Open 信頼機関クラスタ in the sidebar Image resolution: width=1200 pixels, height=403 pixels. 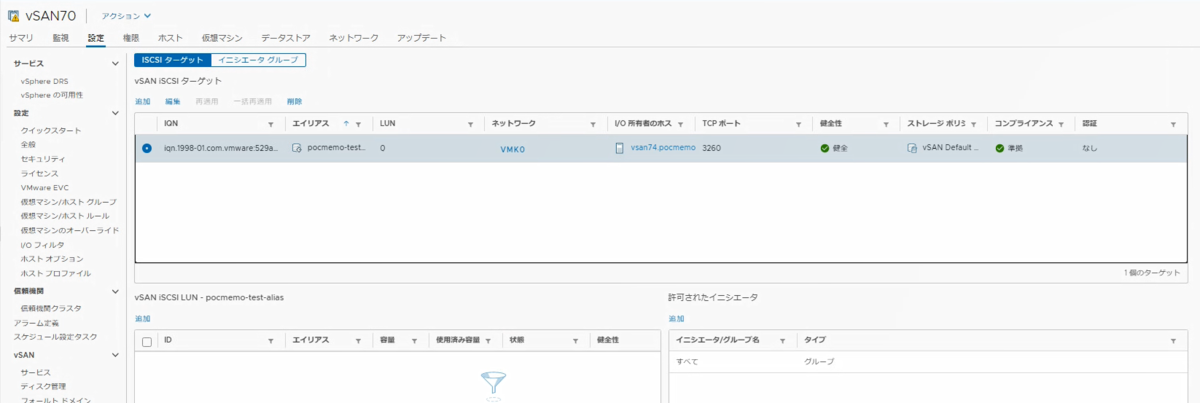point(51,308)
